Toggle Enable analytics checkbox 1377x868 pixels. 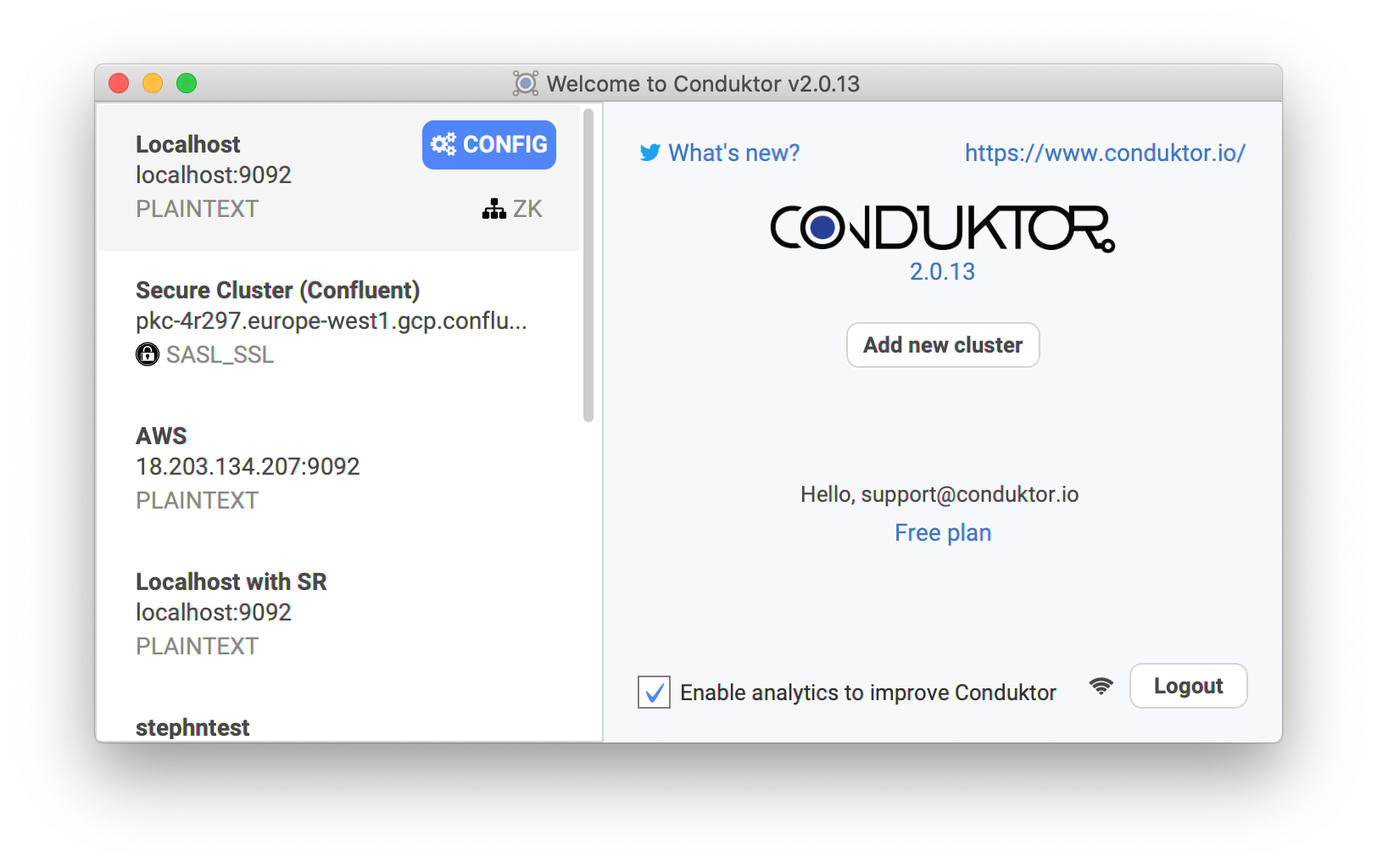tap(654, 693)
